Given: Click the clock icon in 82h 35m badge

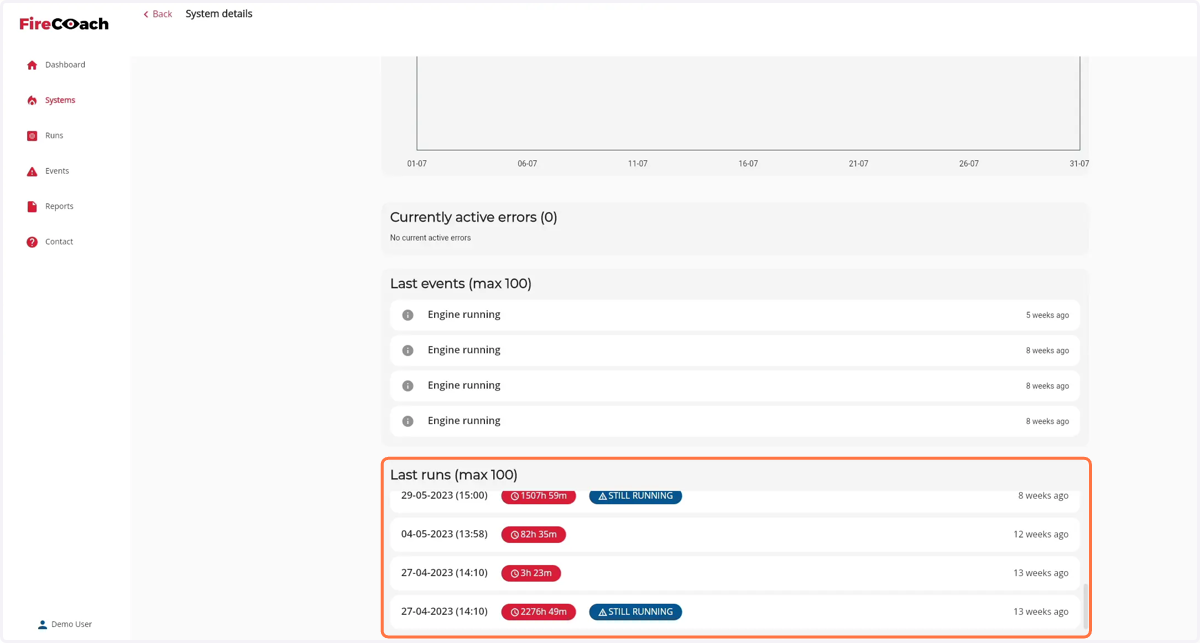Looking at the screenshot, I should coord(515,535).
